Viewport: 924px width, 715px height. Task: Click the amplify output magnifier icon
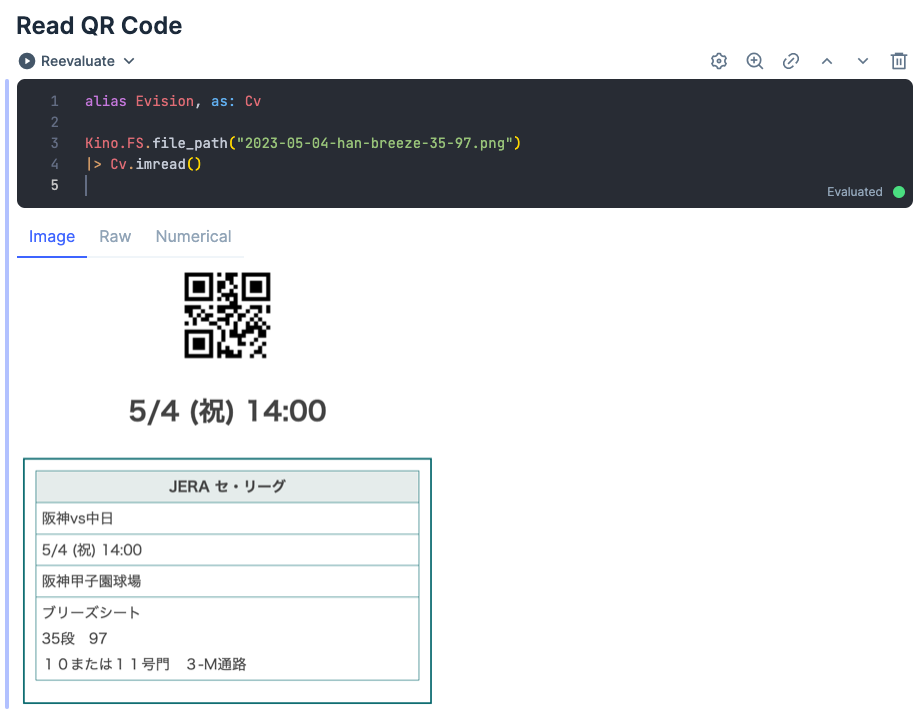pyautogui.click(x=754, y=61)
